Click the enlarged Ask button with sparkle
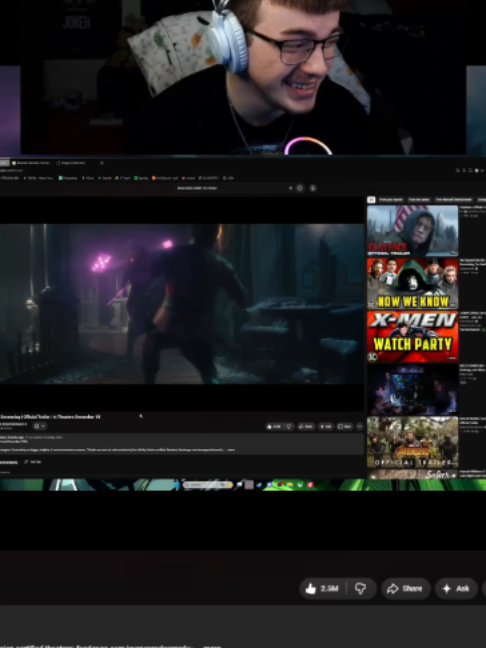The width and height of the screenshot is (486, 648). pos(456,588)
